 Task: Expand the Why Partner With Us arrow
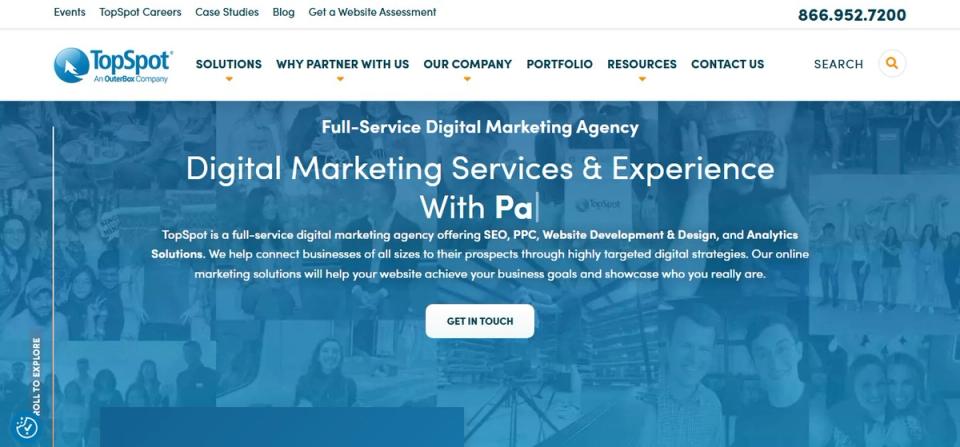[x=340, y=79]
